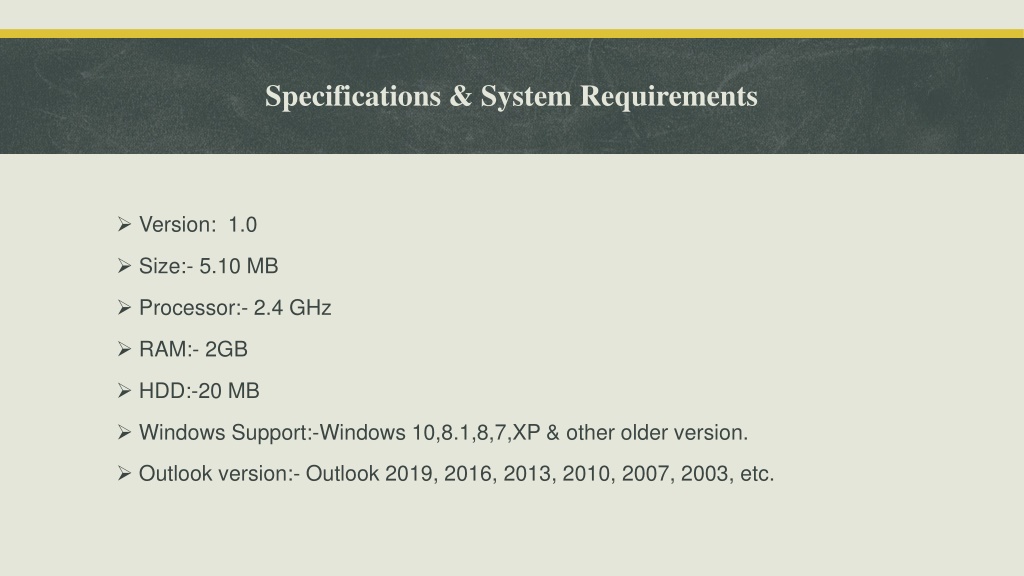Click the arrow bullet beside Size
This screenshot has width=1024, height=576.
pos(125,266)
